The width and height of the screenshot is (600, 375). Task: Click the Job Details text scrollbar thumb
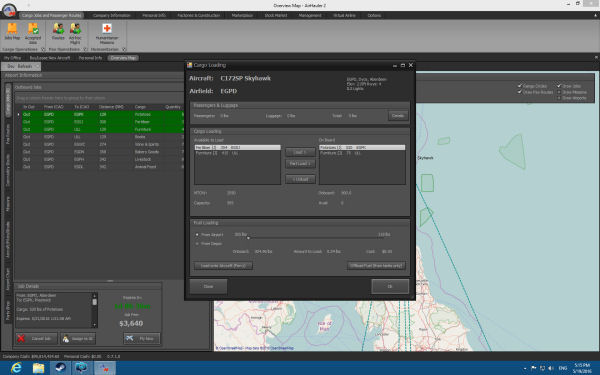point(95,302)
